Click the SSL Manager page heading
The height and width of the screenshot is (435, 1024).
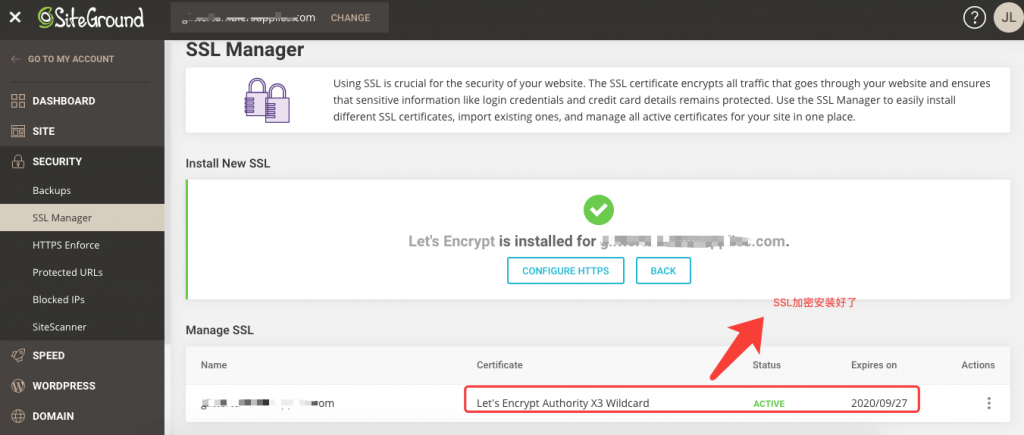pos(245,50)
